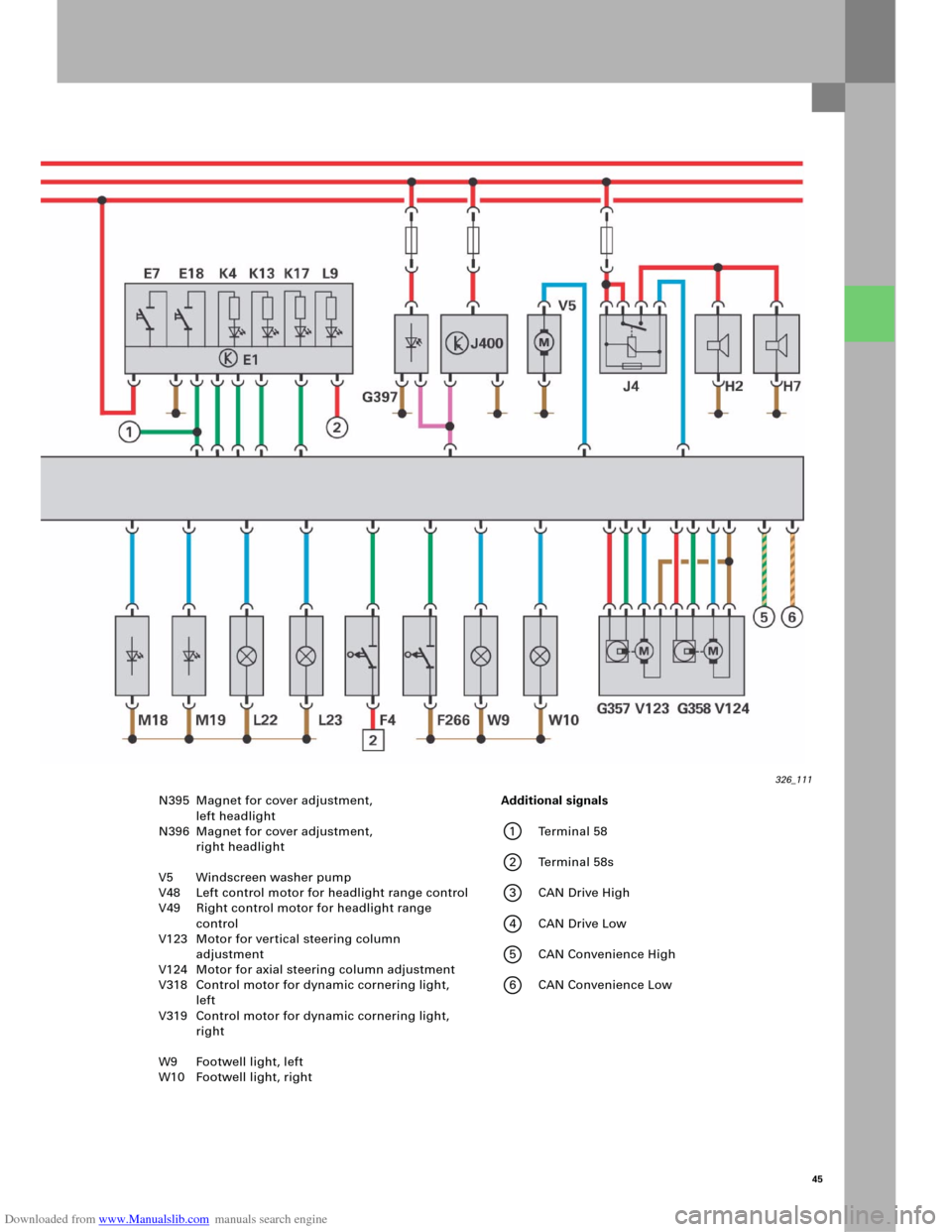Select the W10 footwell lamp symbol

point(540,656)
